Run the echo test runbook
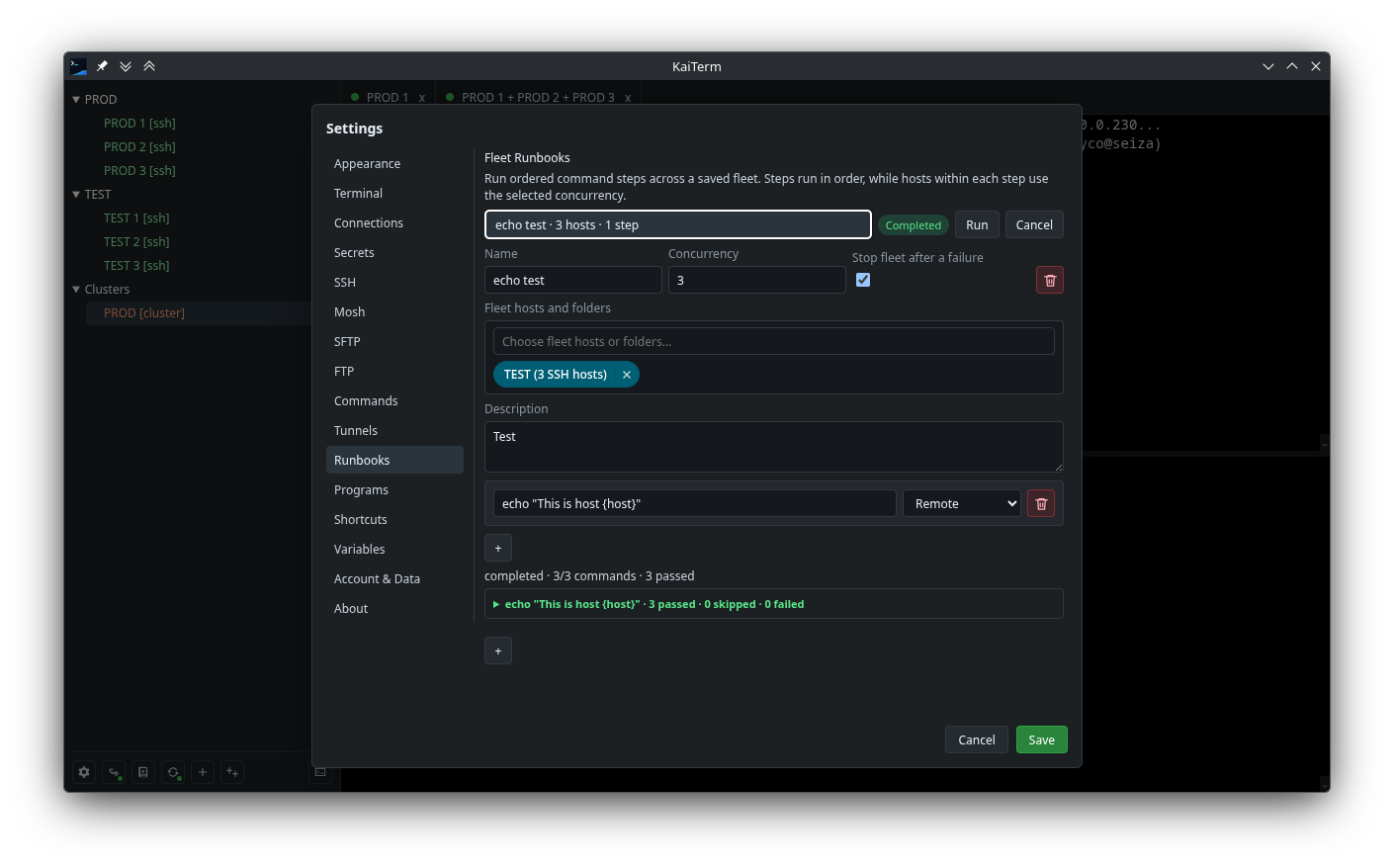The image size is (1394, 868). pyautogui.click(x=977, y=225)
